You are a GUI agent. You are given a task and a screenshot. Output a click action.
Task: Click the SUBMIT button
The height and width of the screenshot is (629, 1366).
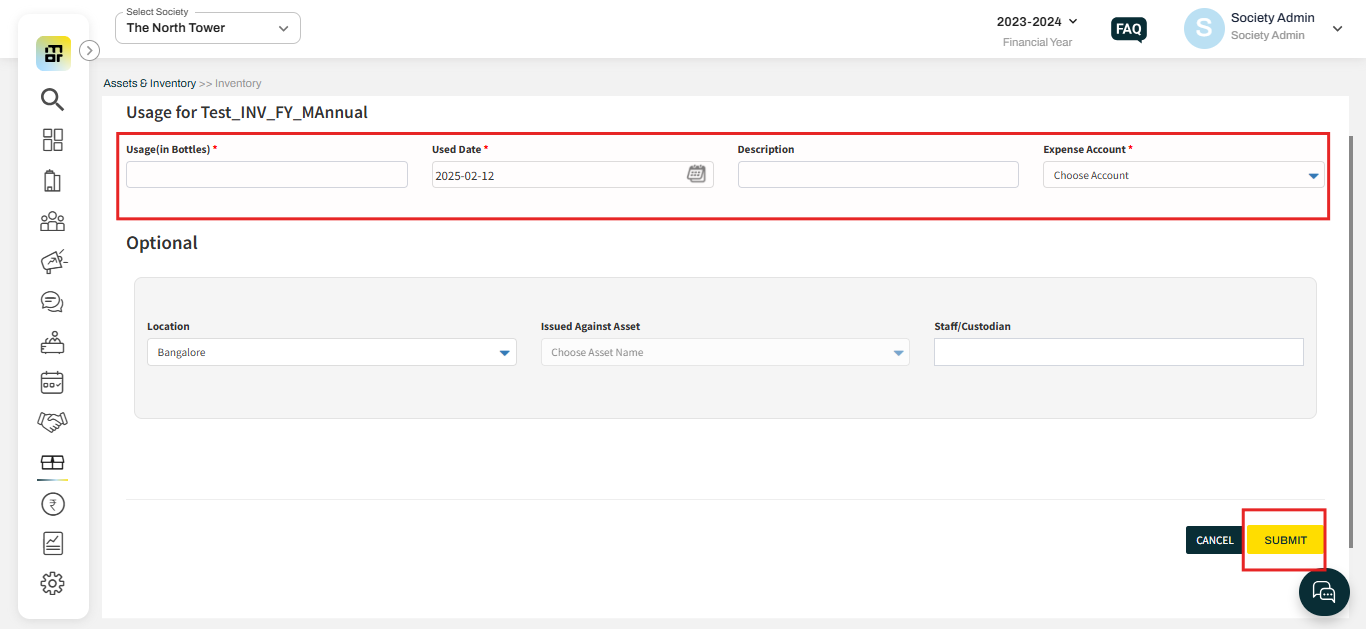tap(1285, 540)
